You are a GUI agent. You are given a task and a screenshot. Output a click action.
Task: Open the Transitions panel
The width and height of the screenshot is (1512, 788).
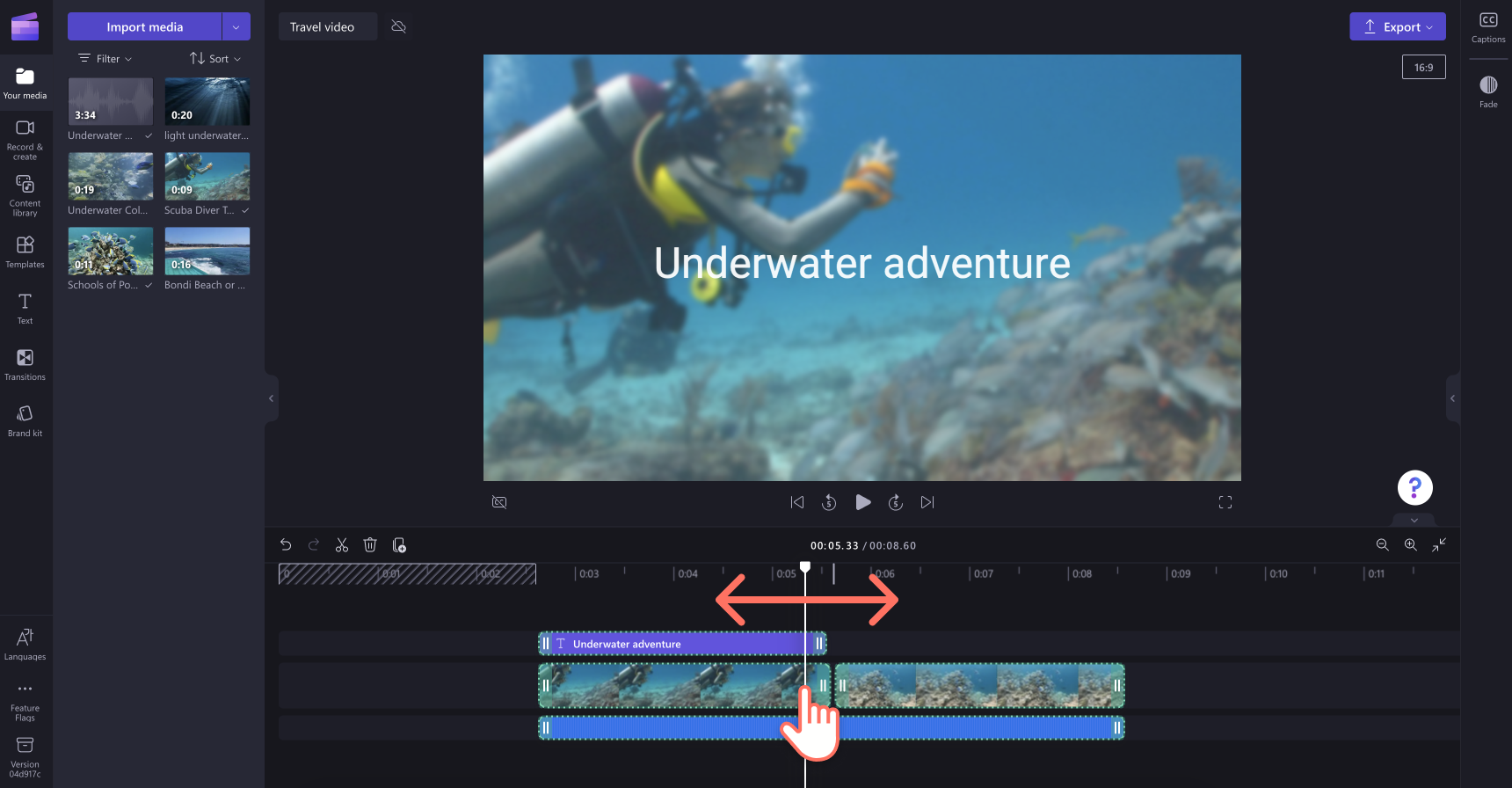(x=25, y=364)
